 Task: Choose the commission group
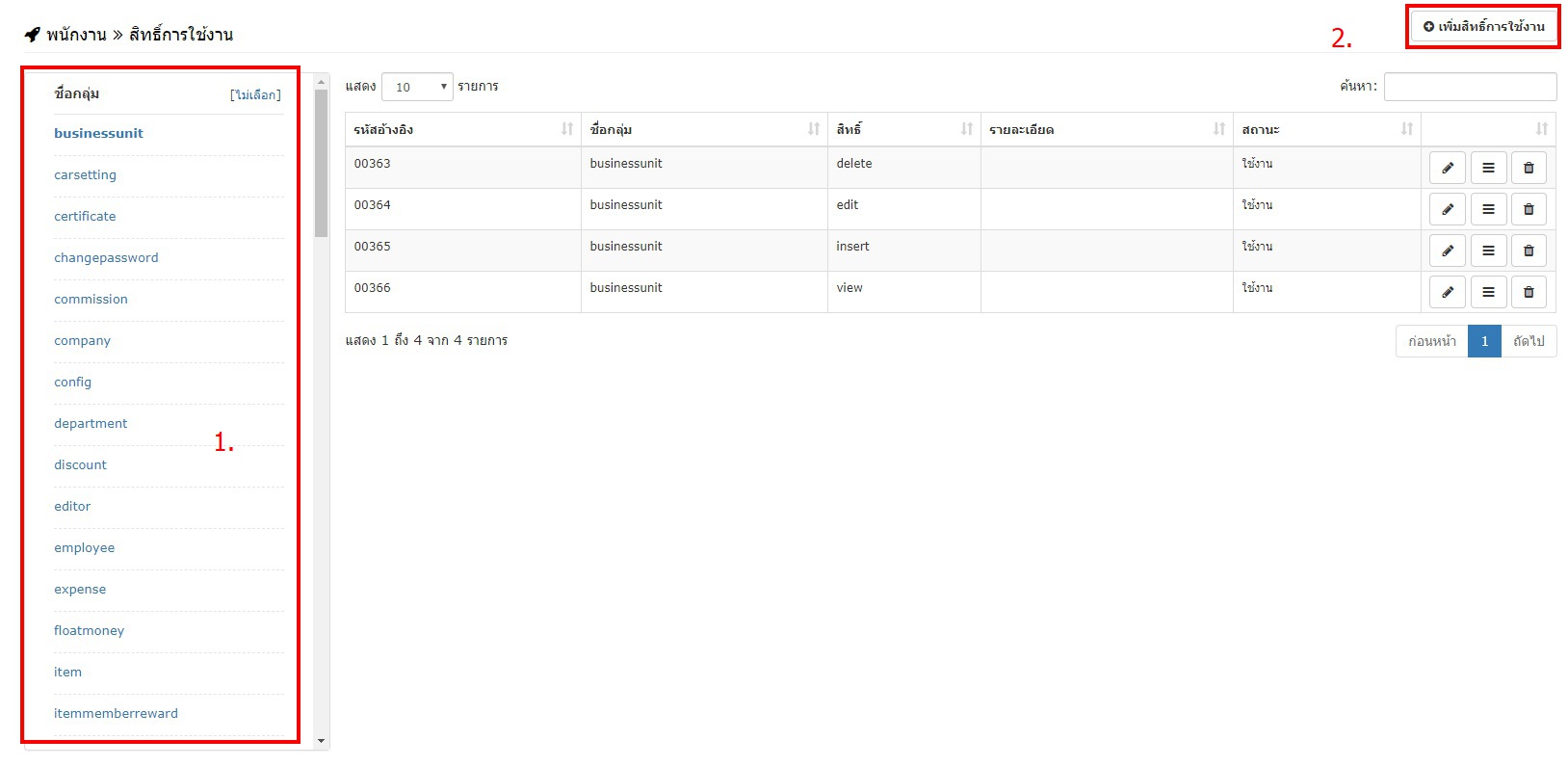click(91, 300)
